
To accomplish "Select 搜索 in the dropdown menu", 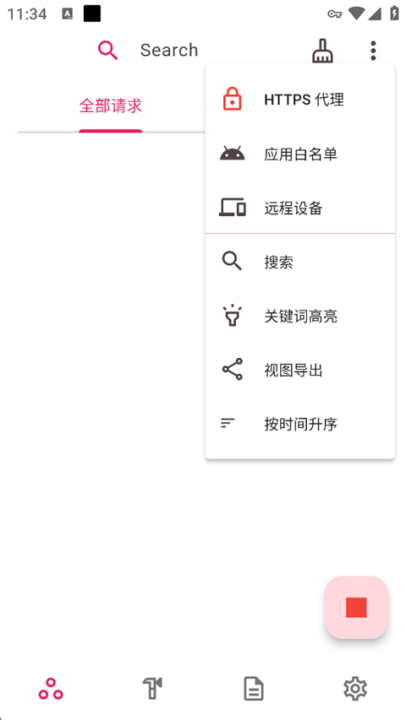I will [x=300, y=262].
